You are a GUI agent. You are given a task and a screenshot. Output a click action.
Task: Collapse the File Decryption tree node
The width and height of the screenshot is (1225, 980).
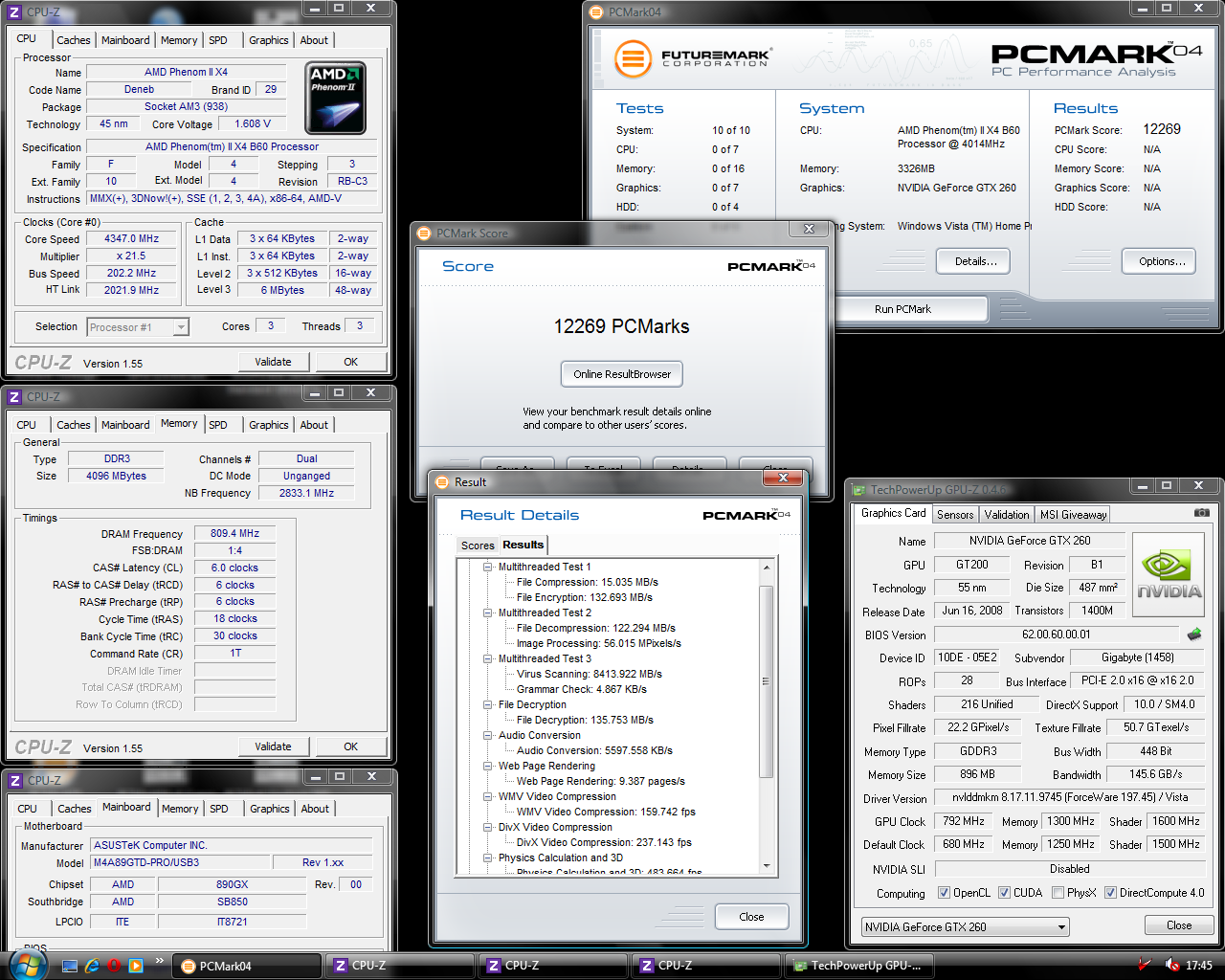(x=488, y=704)
